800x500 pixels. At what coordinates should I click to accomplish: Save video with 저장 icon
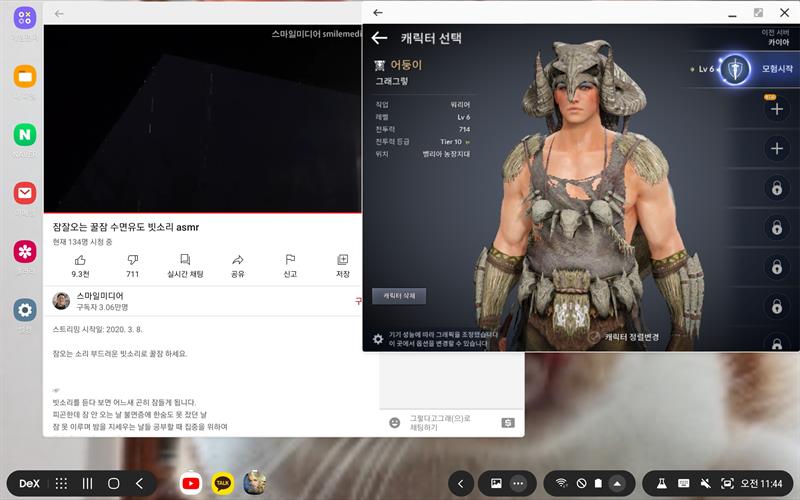pos(342,260)
